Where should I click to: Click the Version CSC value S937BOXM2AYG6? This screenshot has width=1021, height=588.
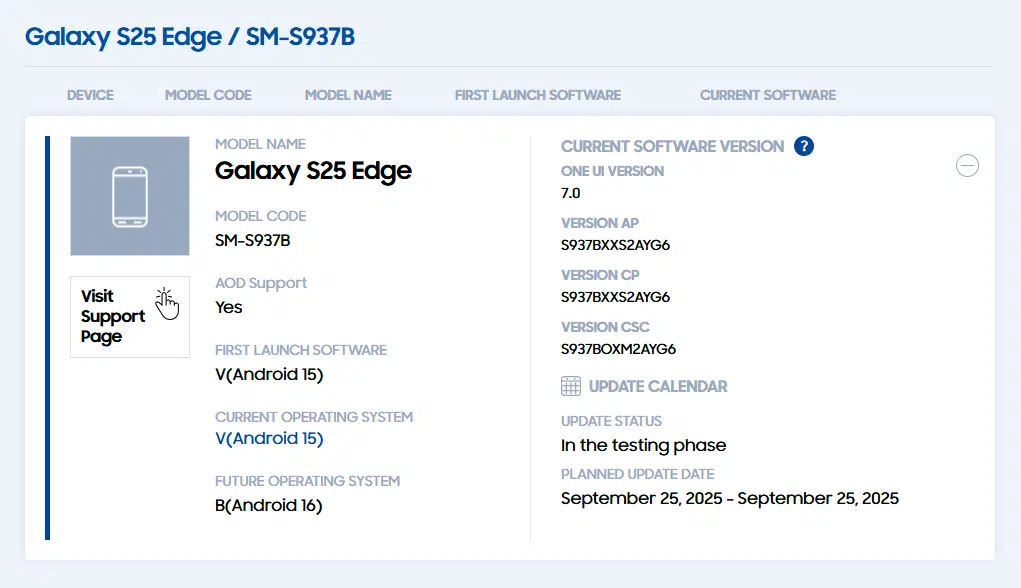[618, 349]
